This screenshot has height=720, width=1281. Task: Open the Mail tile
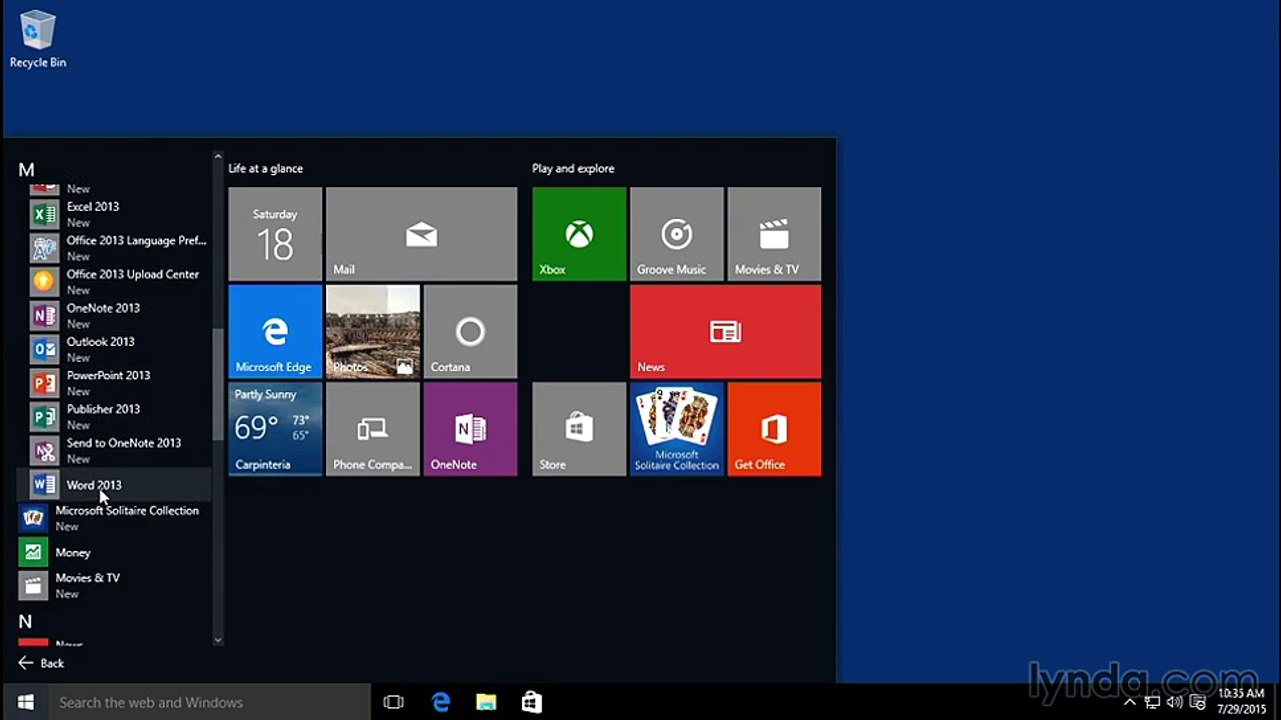pyautogui.click(x=422, y=234)
